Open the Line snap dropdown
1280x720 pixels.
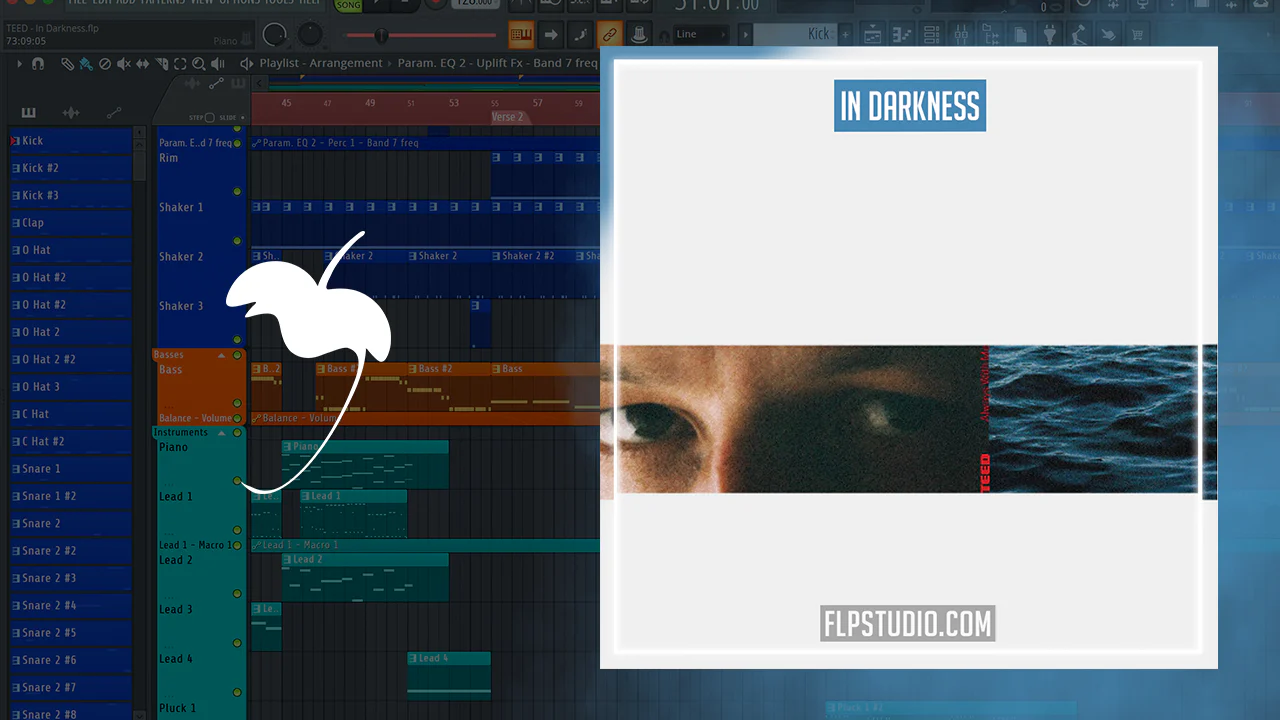701,35
